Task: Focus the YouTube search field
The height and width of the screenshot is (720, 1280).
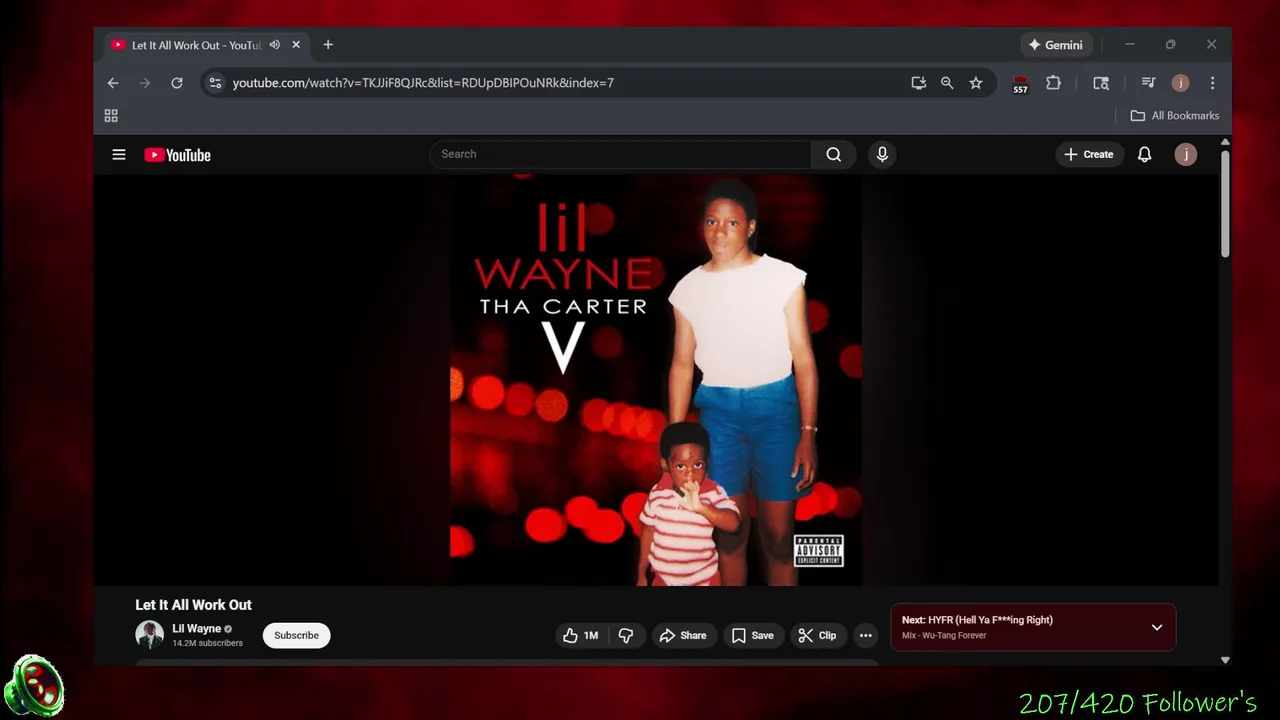Action: [x=620, y=154]
